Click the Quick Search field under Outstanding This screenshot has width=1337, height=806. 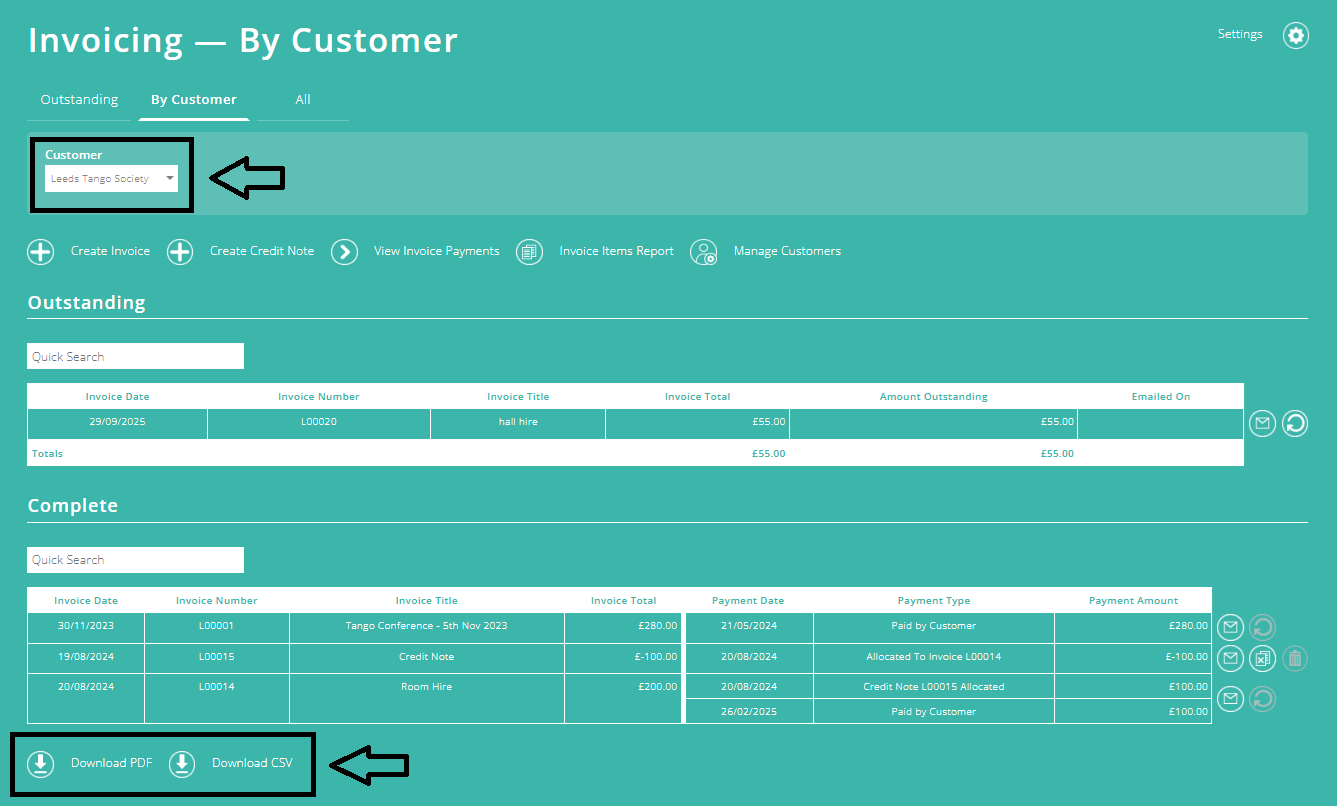click(135, 356)
